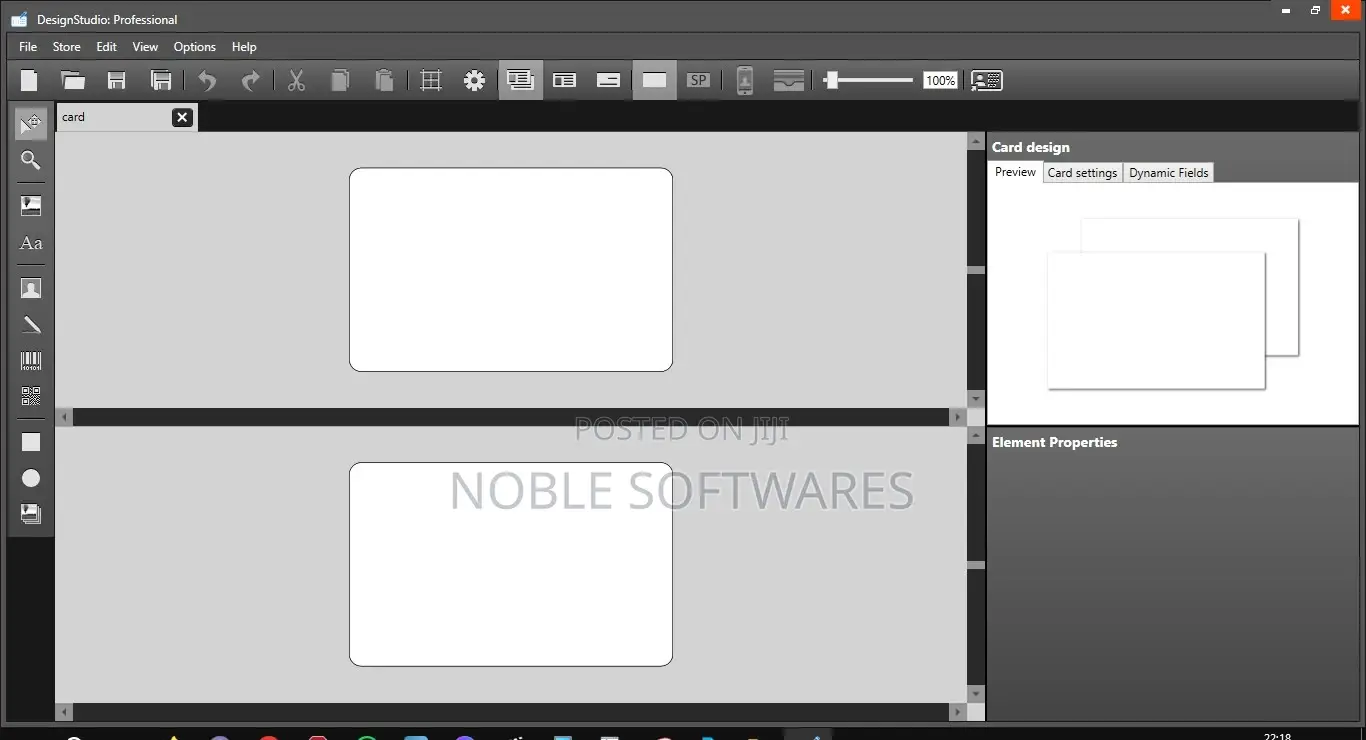Click the magnetic stripe encoding icon
The width and height of the screenshot is (1366, 740).
pos(789,80)
